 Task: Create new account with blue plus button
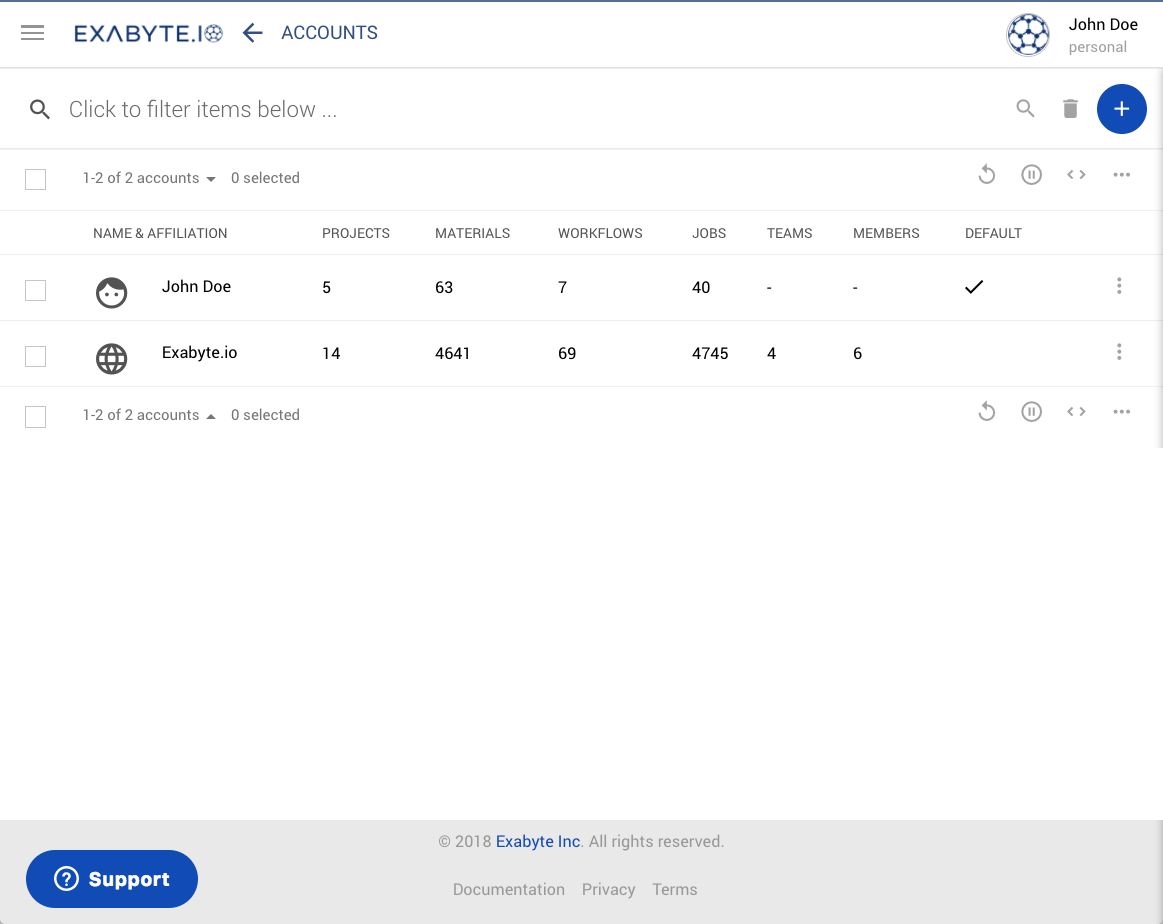1121,109
